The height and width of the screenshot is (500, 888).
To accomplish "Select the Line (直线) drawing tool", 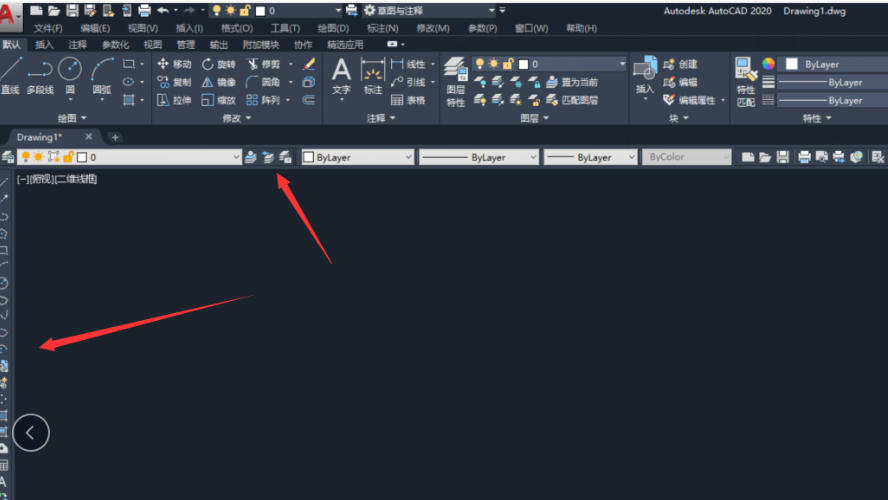I will coord(10,75).
